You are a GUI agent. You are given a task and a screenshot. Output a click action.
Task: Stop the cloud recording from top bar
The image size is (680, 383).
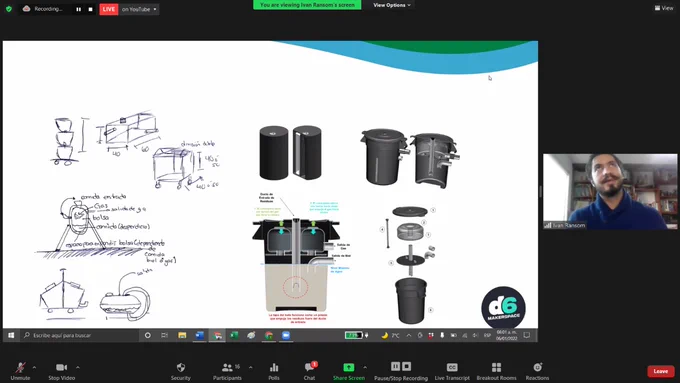coord(90,9)
